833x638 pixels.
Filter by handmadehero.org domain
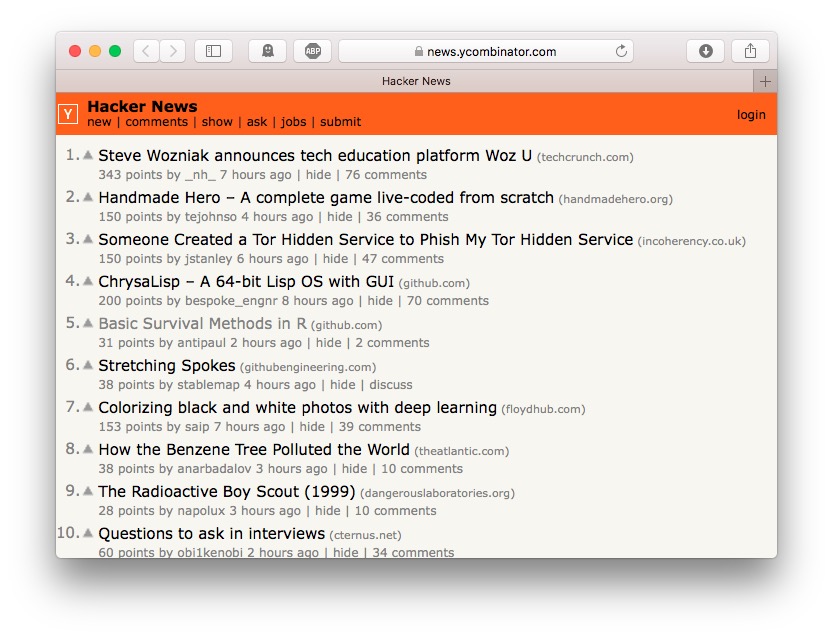pyautogui.click(x=616, y=199)
